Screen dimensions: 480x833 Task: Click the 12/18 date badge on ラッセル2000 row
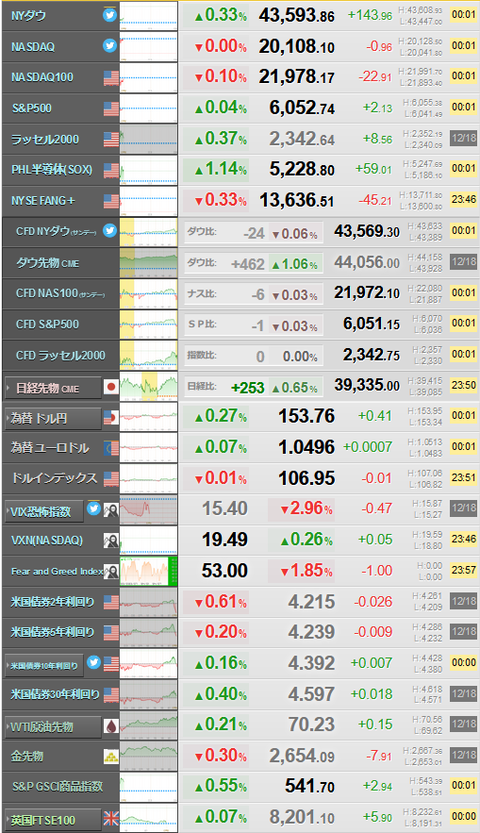(x=464, y=138)
